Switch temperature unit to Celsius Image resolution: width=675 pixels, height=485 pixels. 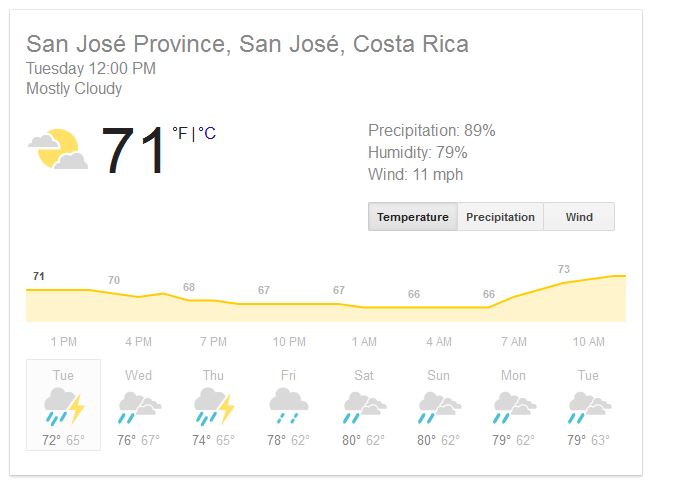(207, 133)
